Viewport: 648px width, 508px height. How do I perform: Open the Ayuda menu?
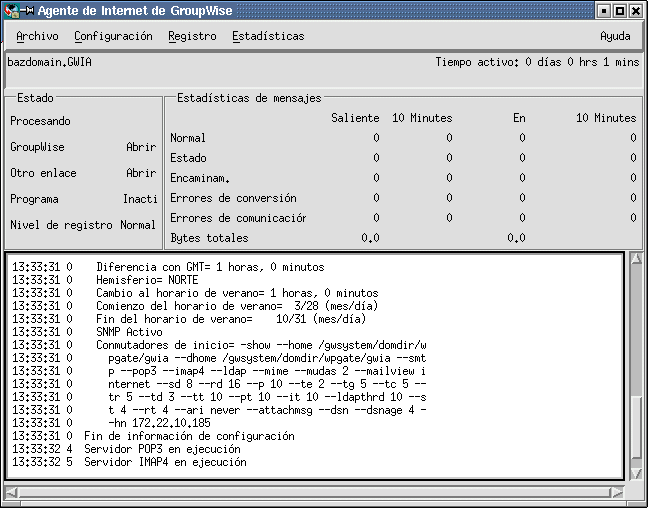(x=614, y=36)
